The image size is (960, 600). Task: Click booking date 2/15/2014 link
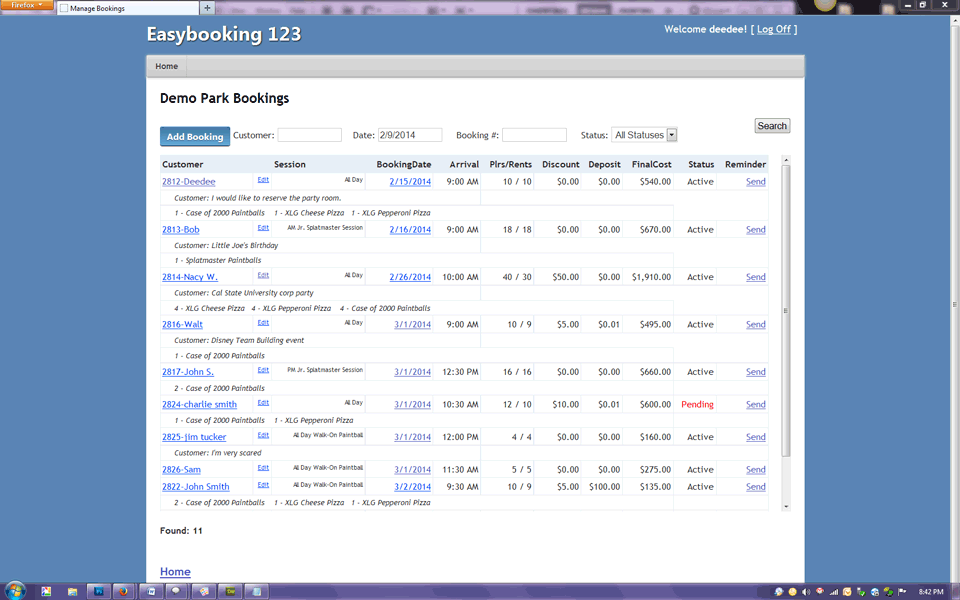pyautogui.click(x=410, y=182)
